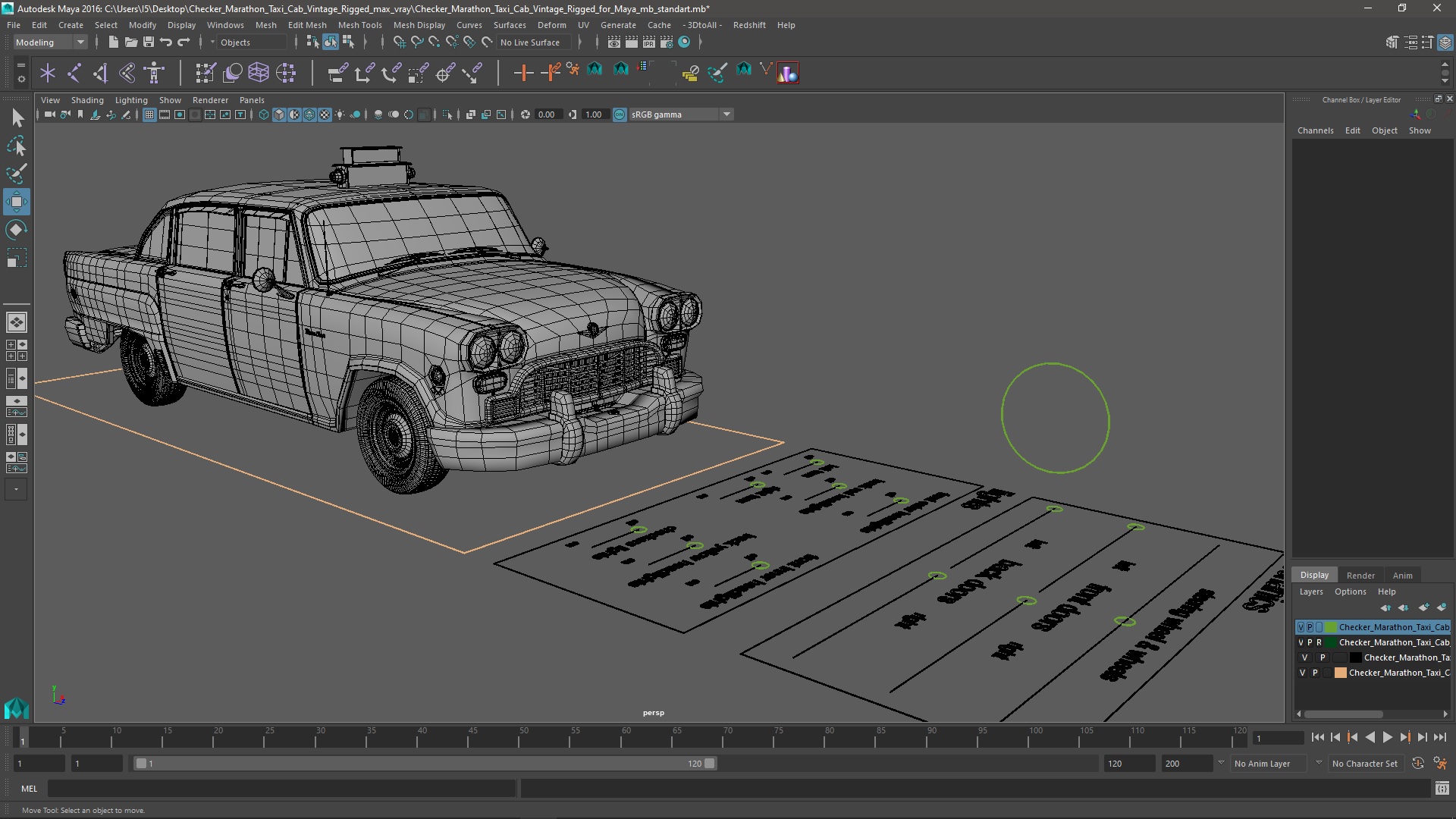Open the render settings clapperboard icon
This screenshot has height=819, width=1456.
click(667, 42)
